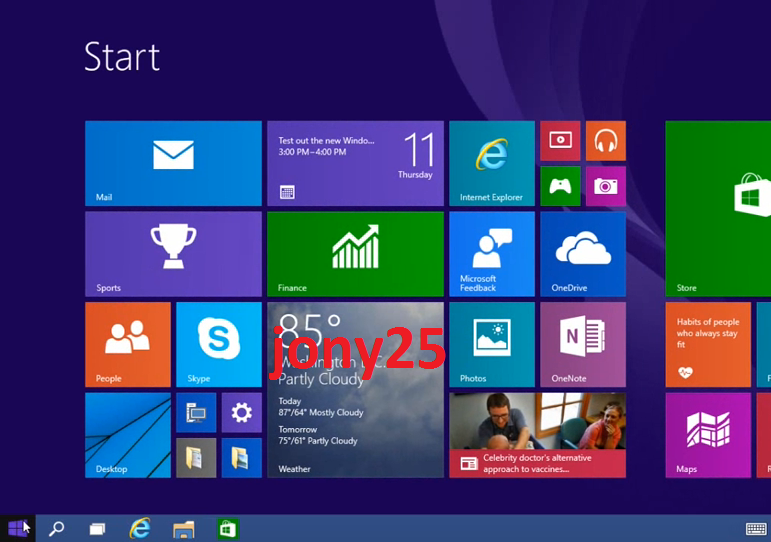Launch the Video small tile
771x542 pixels.
pyautogui.click(x=560, y=141)
